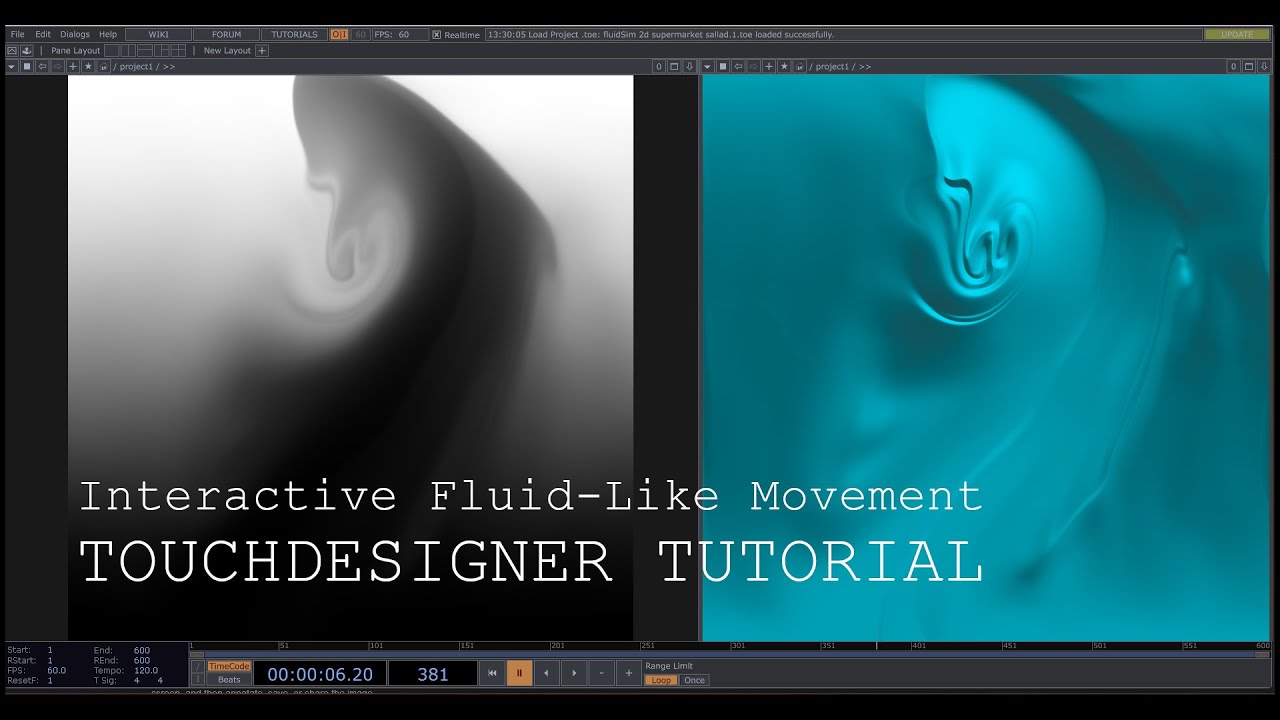This screenshot has height=720, width=1280.
Task: Select the four-pane grid layout icon
Action: tap(179, 50)
